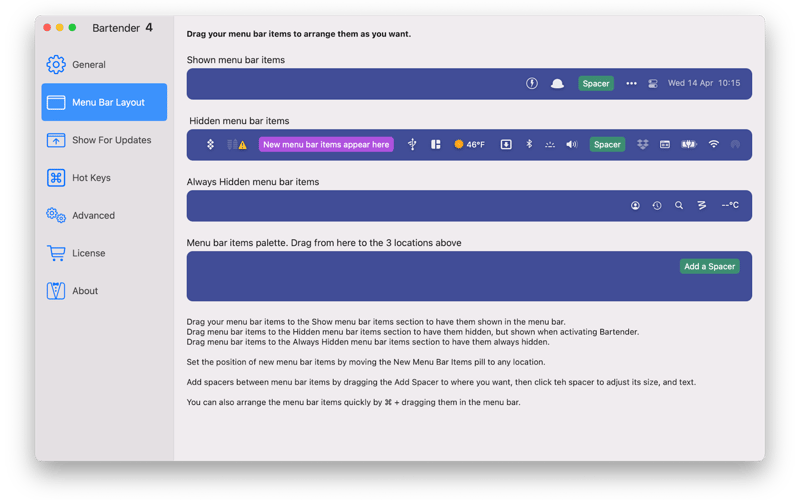Go to the License tab

coord(104,253)
